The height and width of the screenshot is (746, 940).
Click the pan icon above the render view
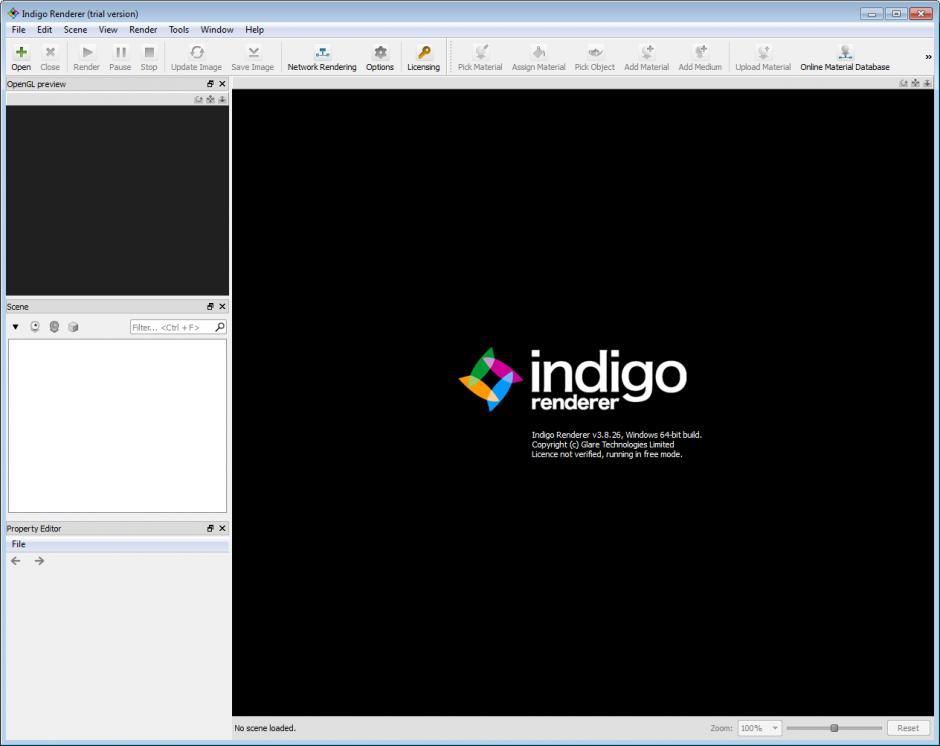915,83
